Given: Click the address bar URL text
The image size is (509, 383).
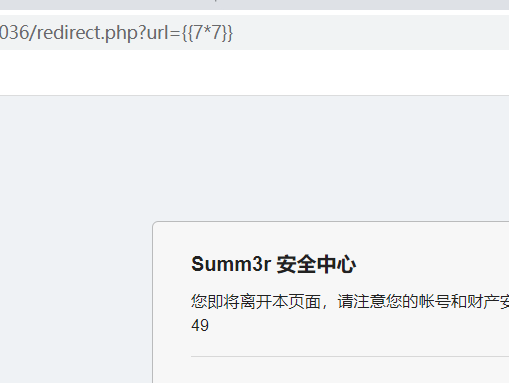Looking at the screenshot, I should tap(116, 33).
